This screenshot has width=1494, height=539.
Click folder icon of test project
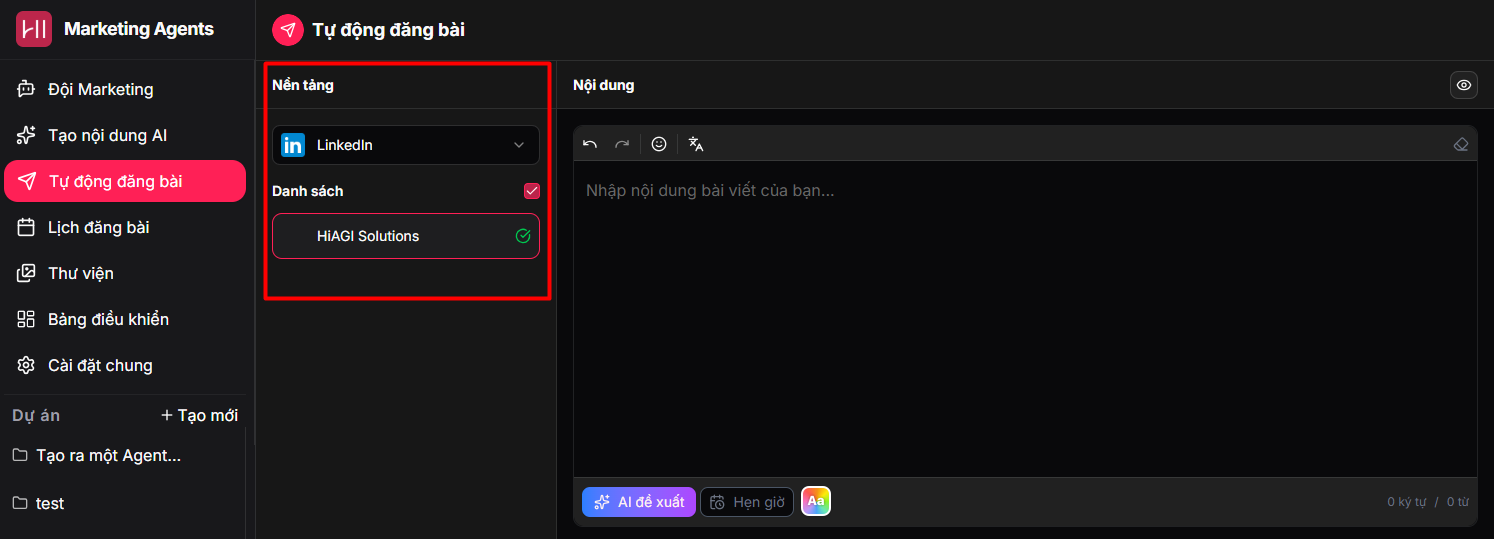click(20, 503)
